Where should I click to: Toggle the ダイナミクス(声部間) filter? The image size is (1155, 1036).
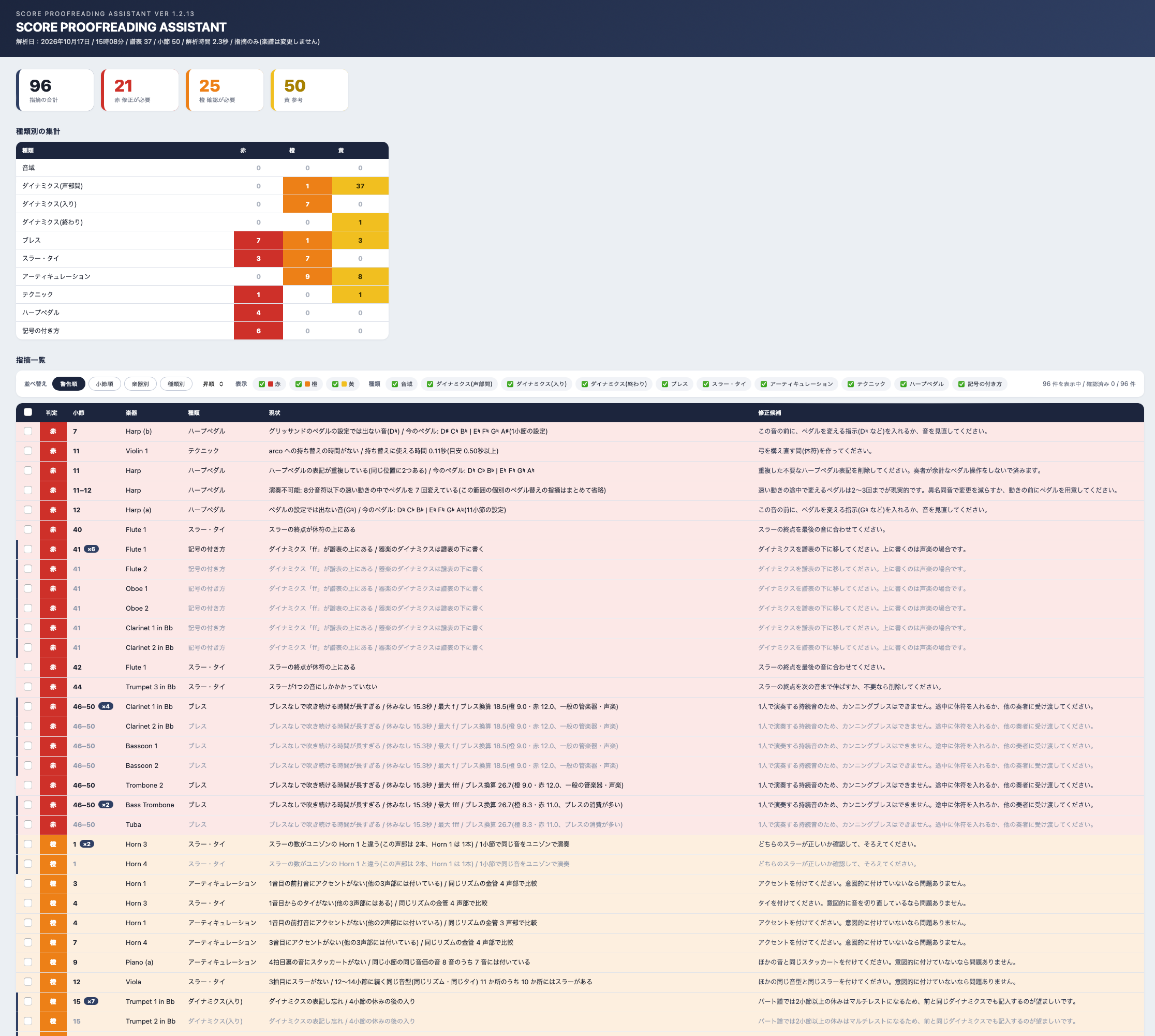pos(430,383)
